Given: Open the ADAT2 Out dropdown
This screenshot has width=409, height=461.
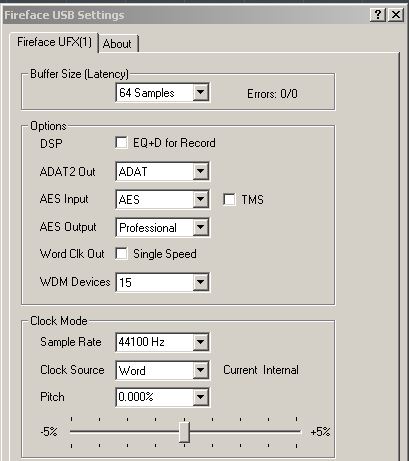Looking at the screenshot, I should (x=163, y=171).
